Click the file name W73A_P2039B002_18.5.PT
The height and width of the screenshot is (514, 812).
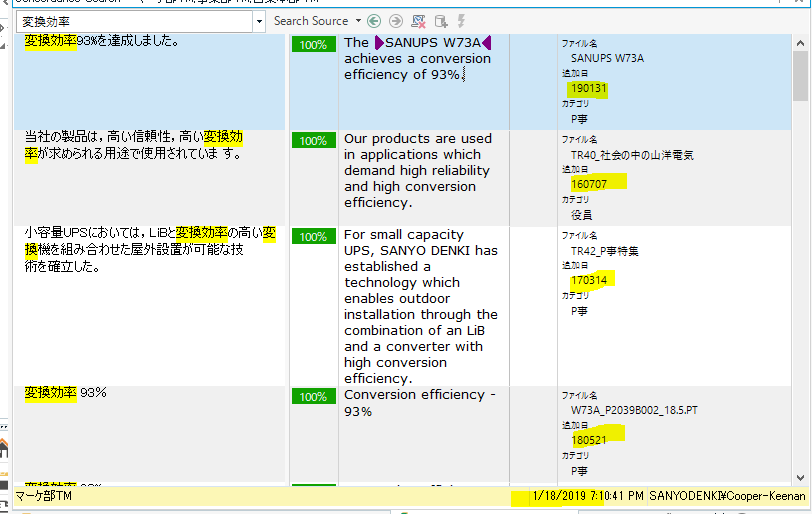pyautogui.click(x=634, y=410)
